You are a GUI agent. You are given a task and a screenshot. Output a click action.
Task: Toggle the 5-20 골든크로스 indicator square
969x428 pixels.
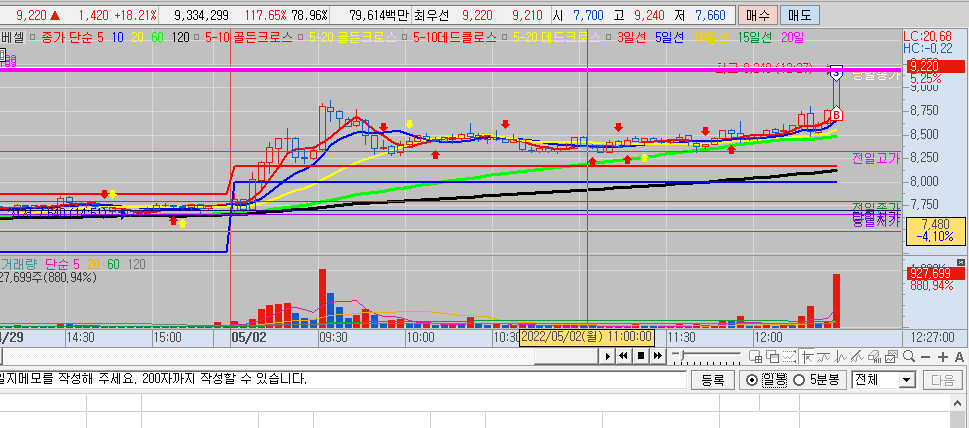(300, 37)
